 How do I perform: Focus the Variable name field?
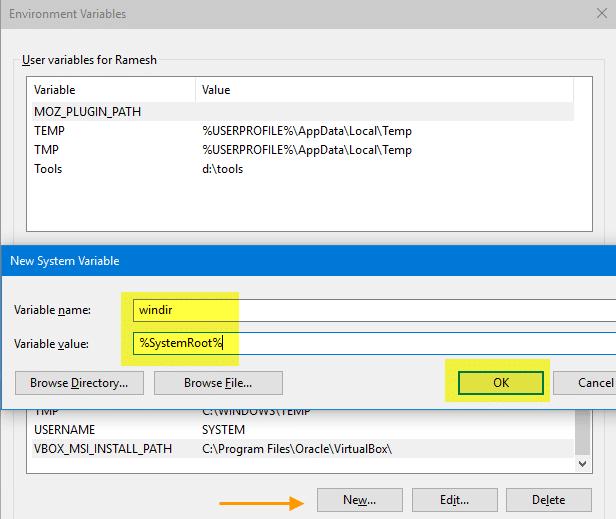374,310
